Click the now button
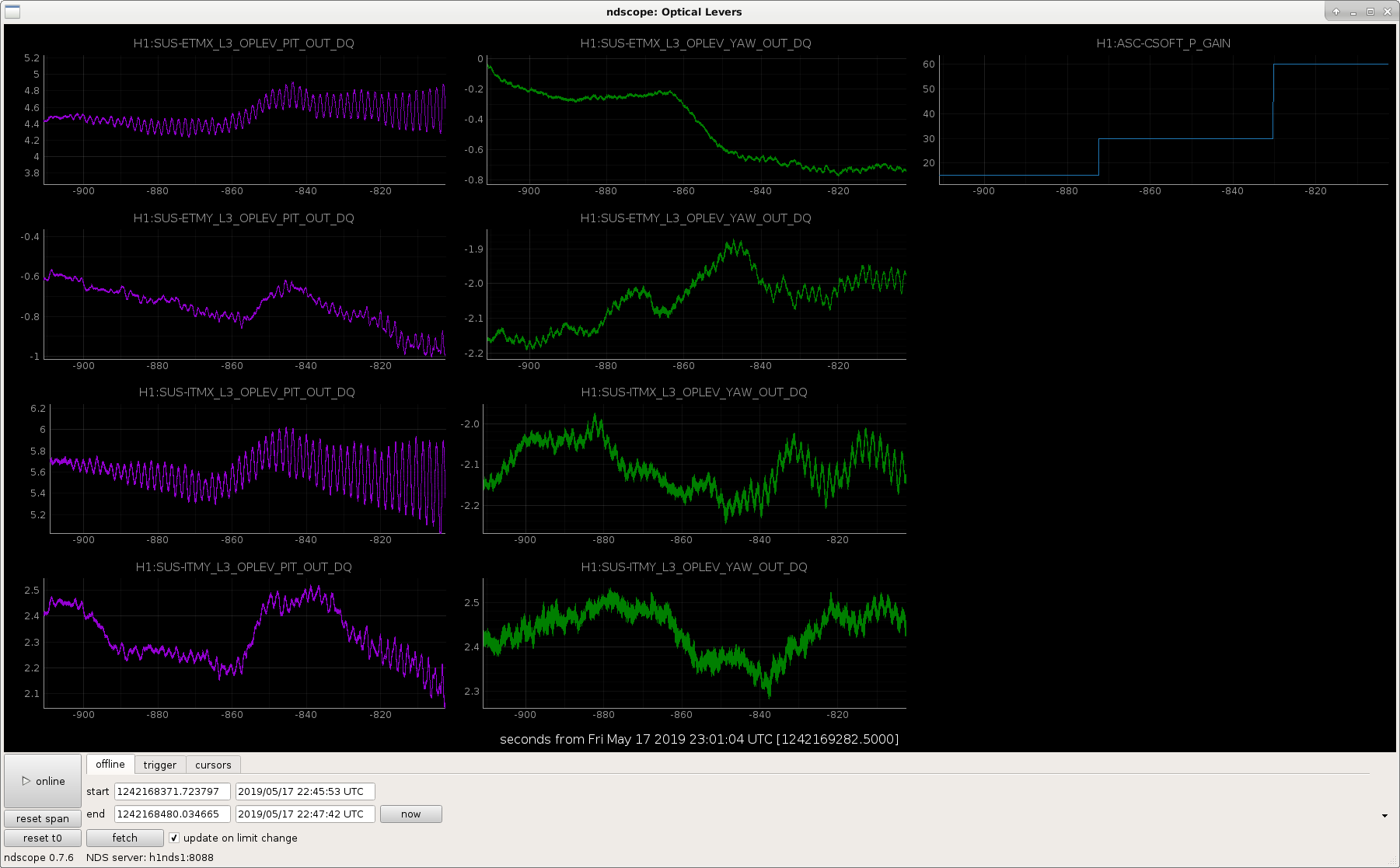Viewport: 1400px width, 868px height. pyautogui.click(x=411, y=814)
